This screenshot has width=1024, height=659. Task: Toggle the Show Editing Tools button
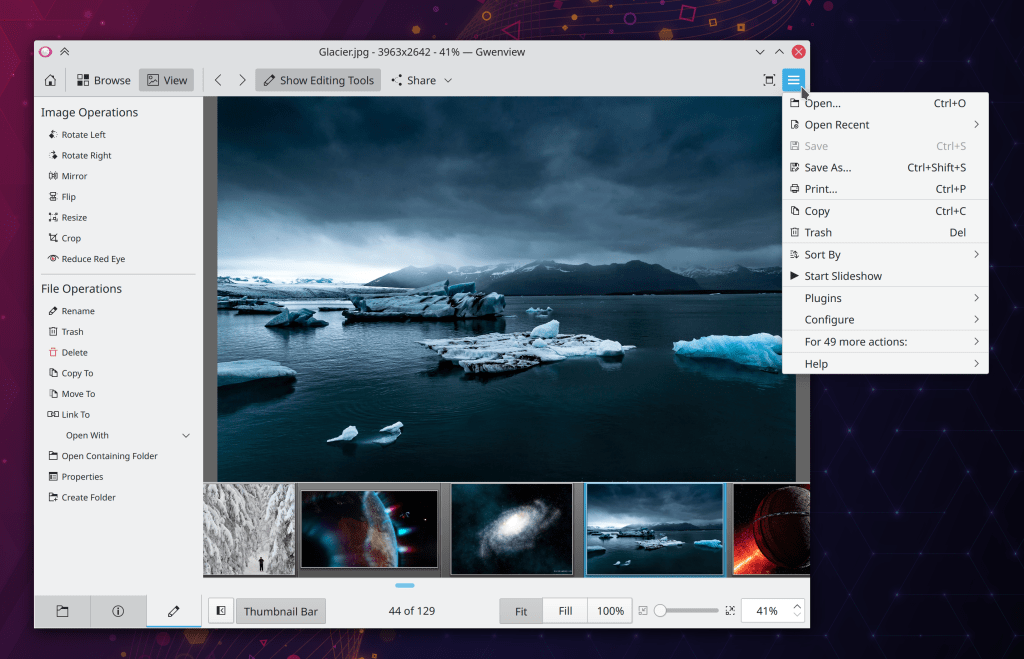click(318, 80)
